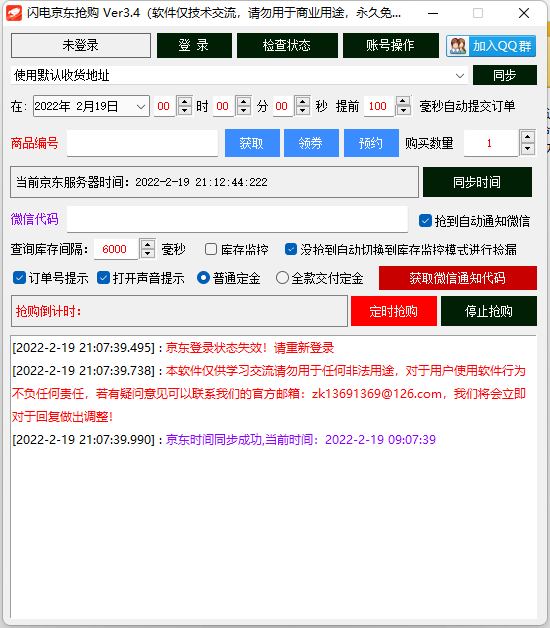Click the blue 获取 button
The image size is (550, 628).
tap(252, 143)
